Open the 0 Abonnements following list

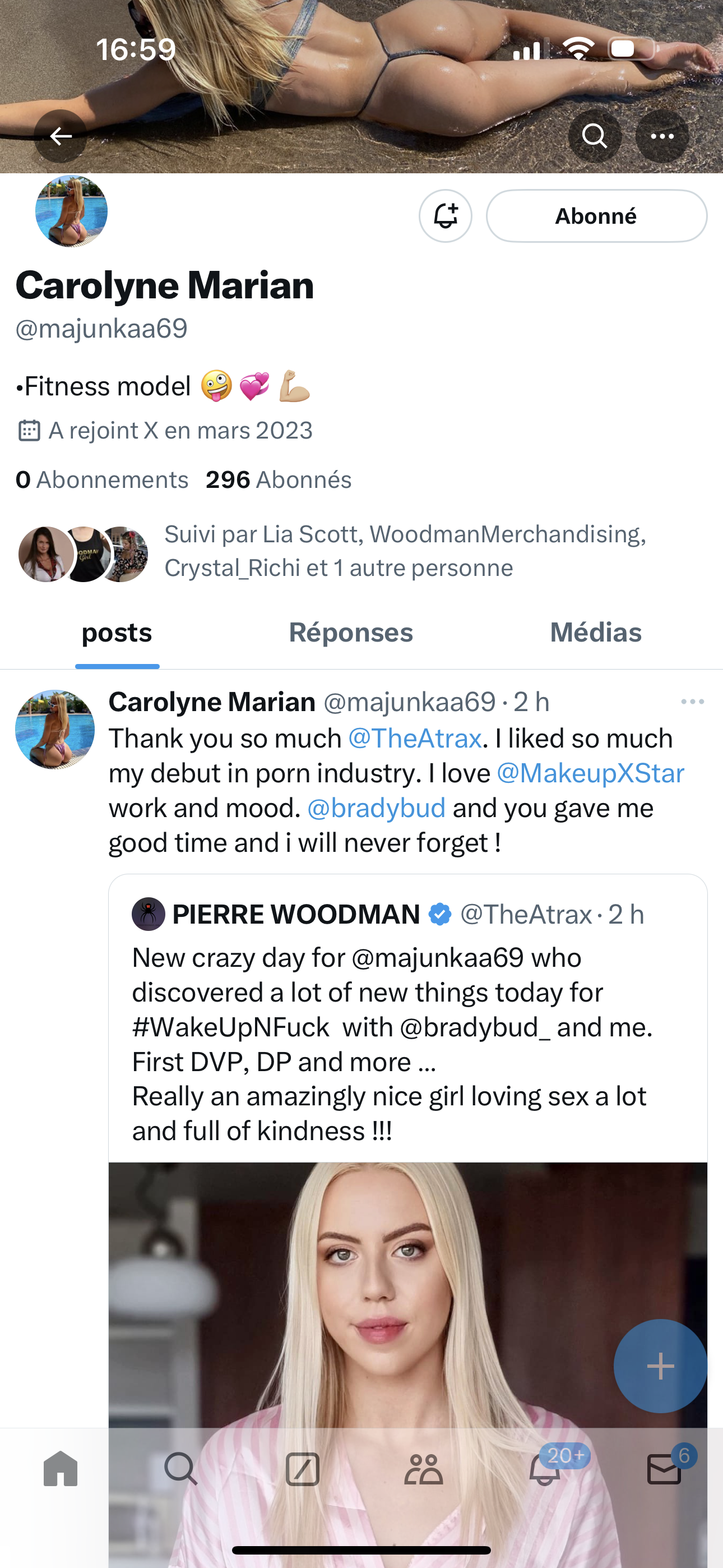tap(101, 479)
